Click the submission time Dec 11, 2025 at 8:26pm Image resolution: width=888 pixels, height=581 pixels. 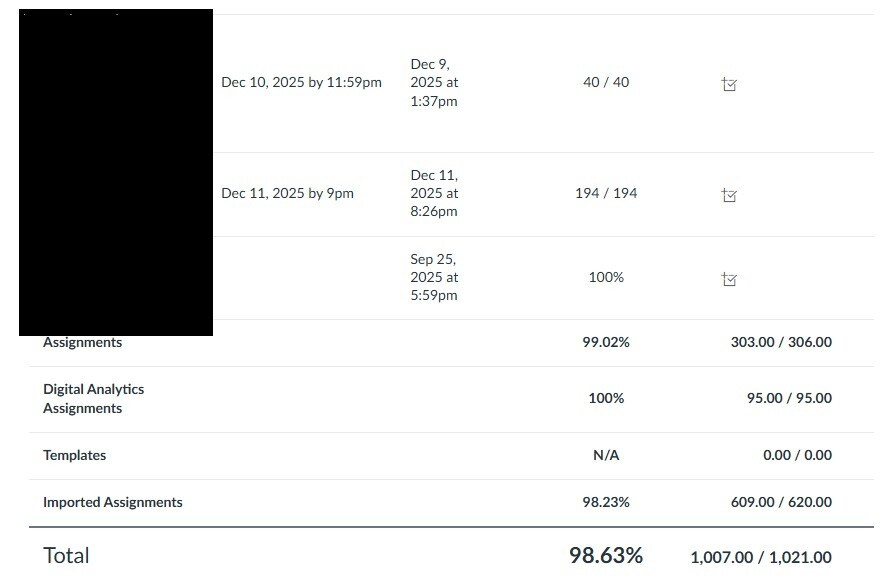434,193
